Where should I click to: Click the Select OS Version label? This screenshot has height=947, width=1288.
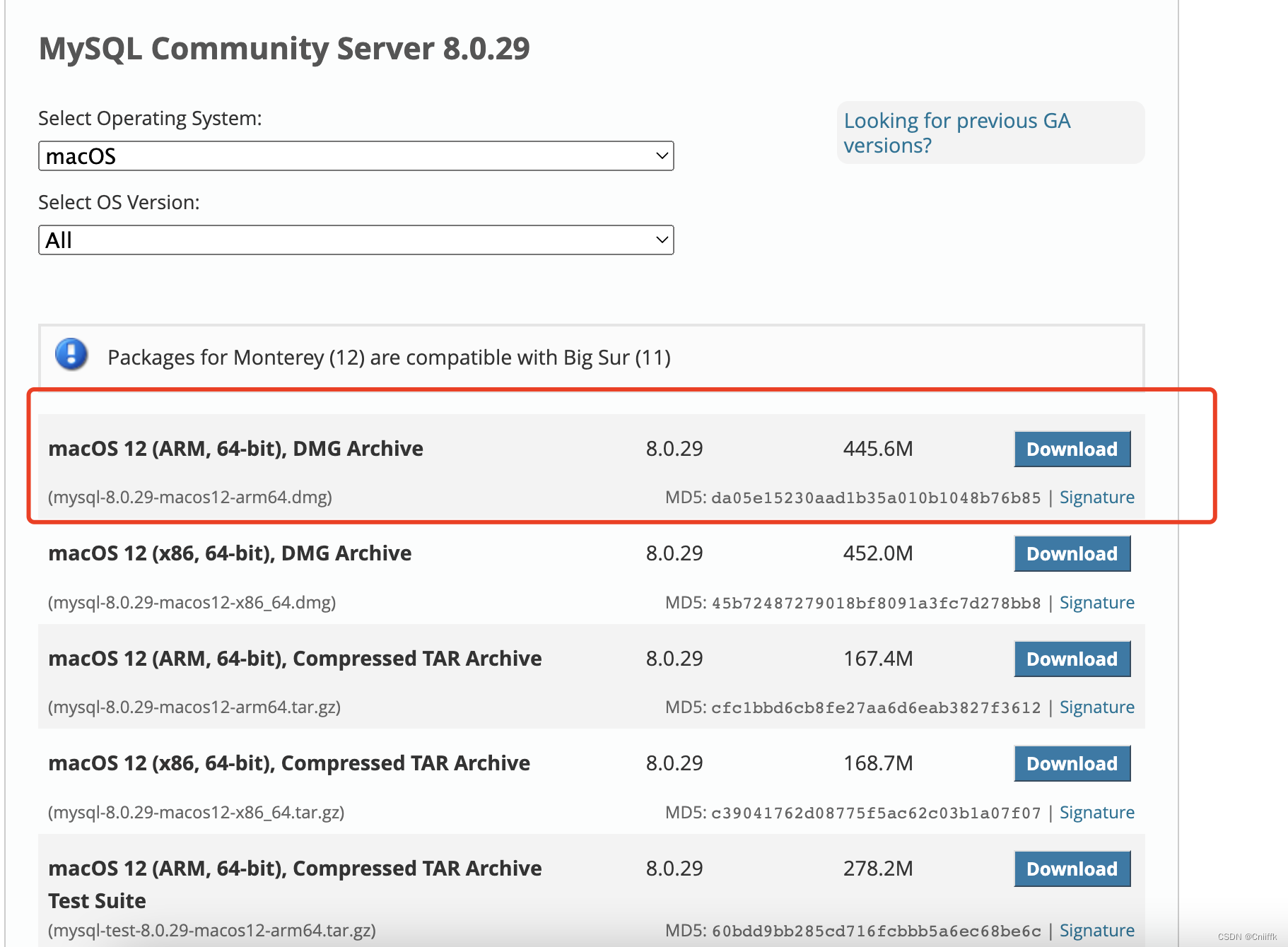click(119, 203)
